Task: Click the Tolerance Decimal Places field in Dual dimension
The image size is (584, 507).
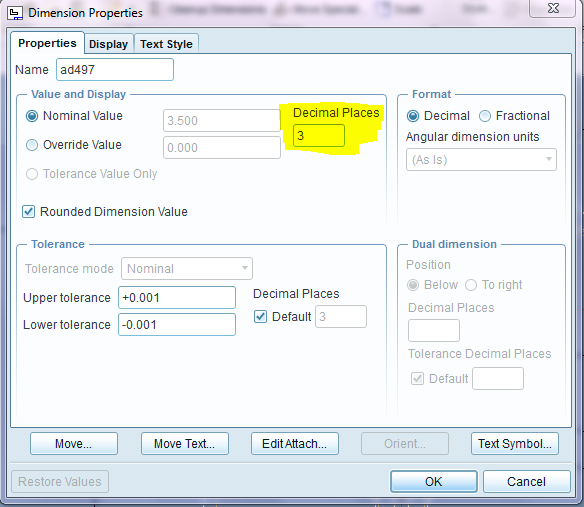Action: pos(498,378)
